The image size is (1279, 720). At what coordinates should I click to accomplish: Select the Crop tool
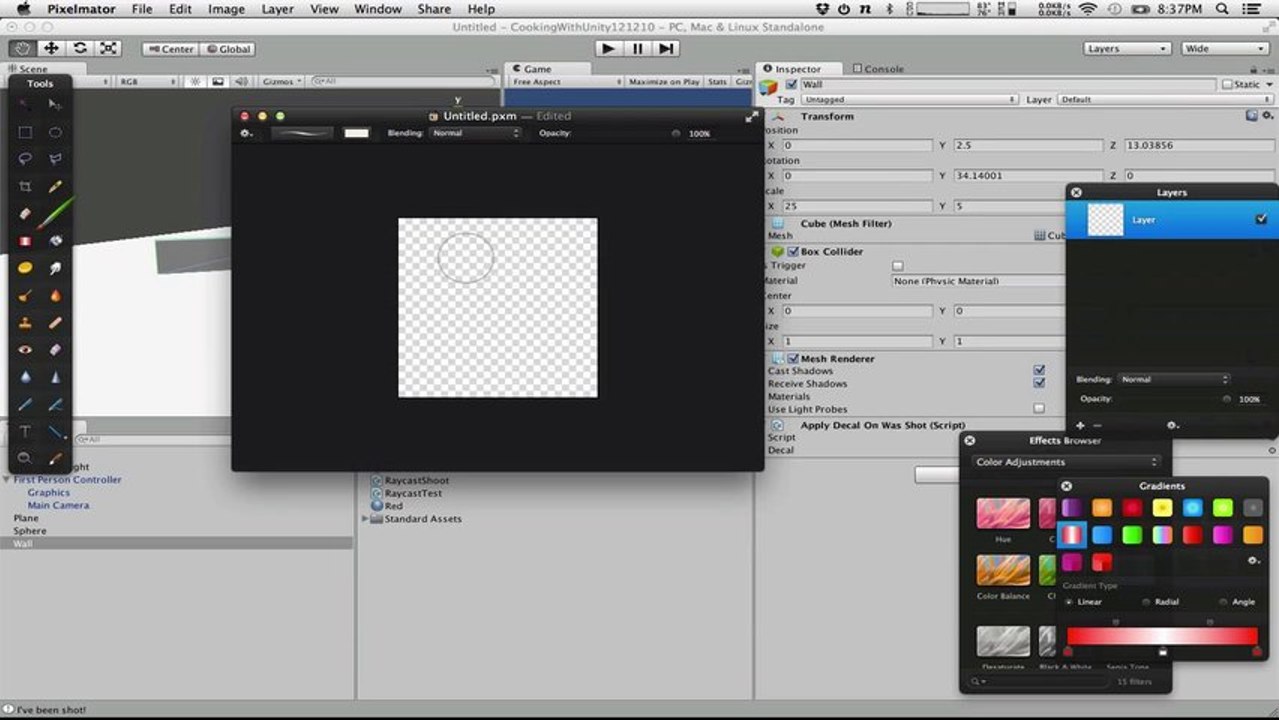click(25, 186)
